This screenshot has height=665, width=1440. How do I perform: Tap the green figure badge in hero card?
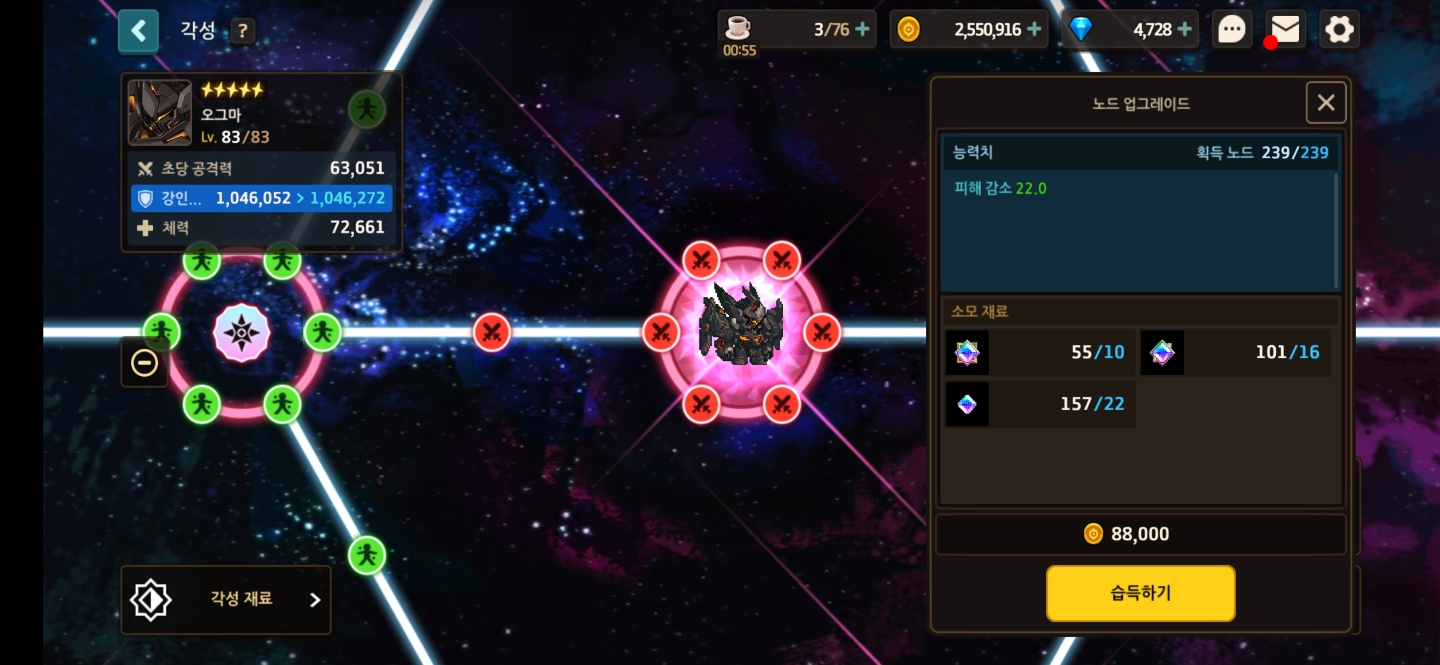pos(367,109)
